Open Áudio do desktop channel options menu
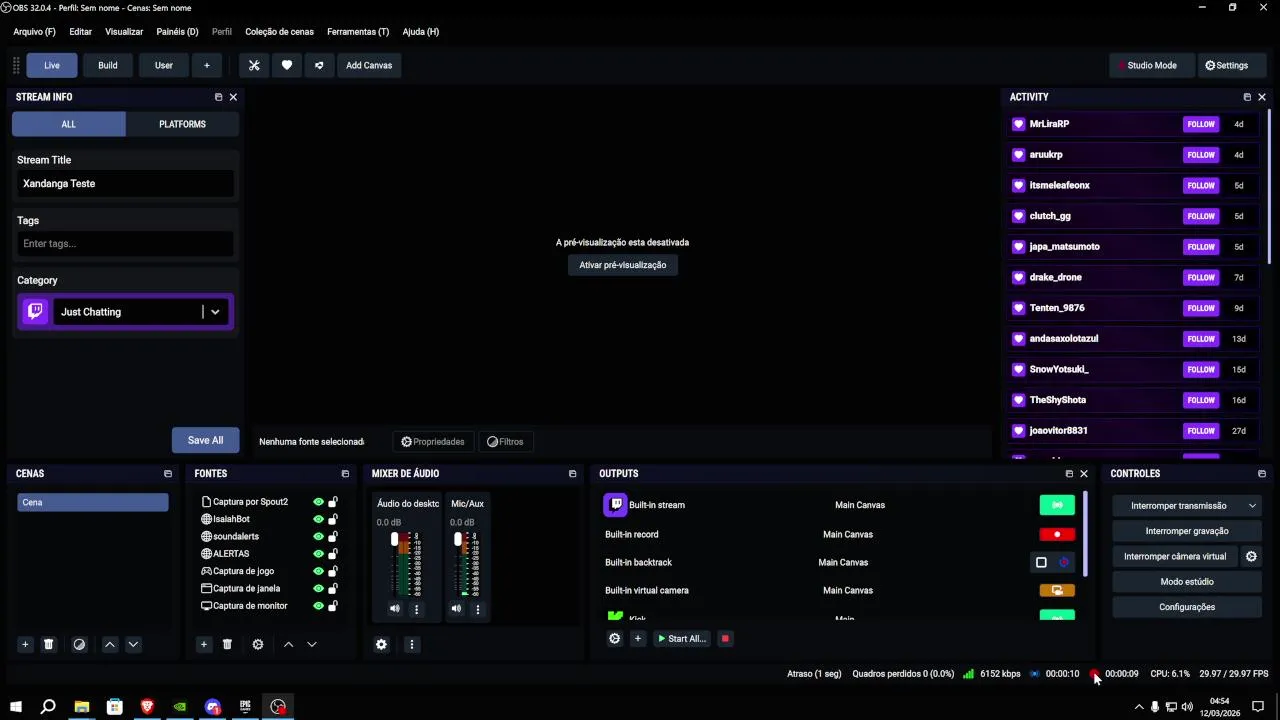The width and height of the screenshot is (1280, 720). click(416, 609)
